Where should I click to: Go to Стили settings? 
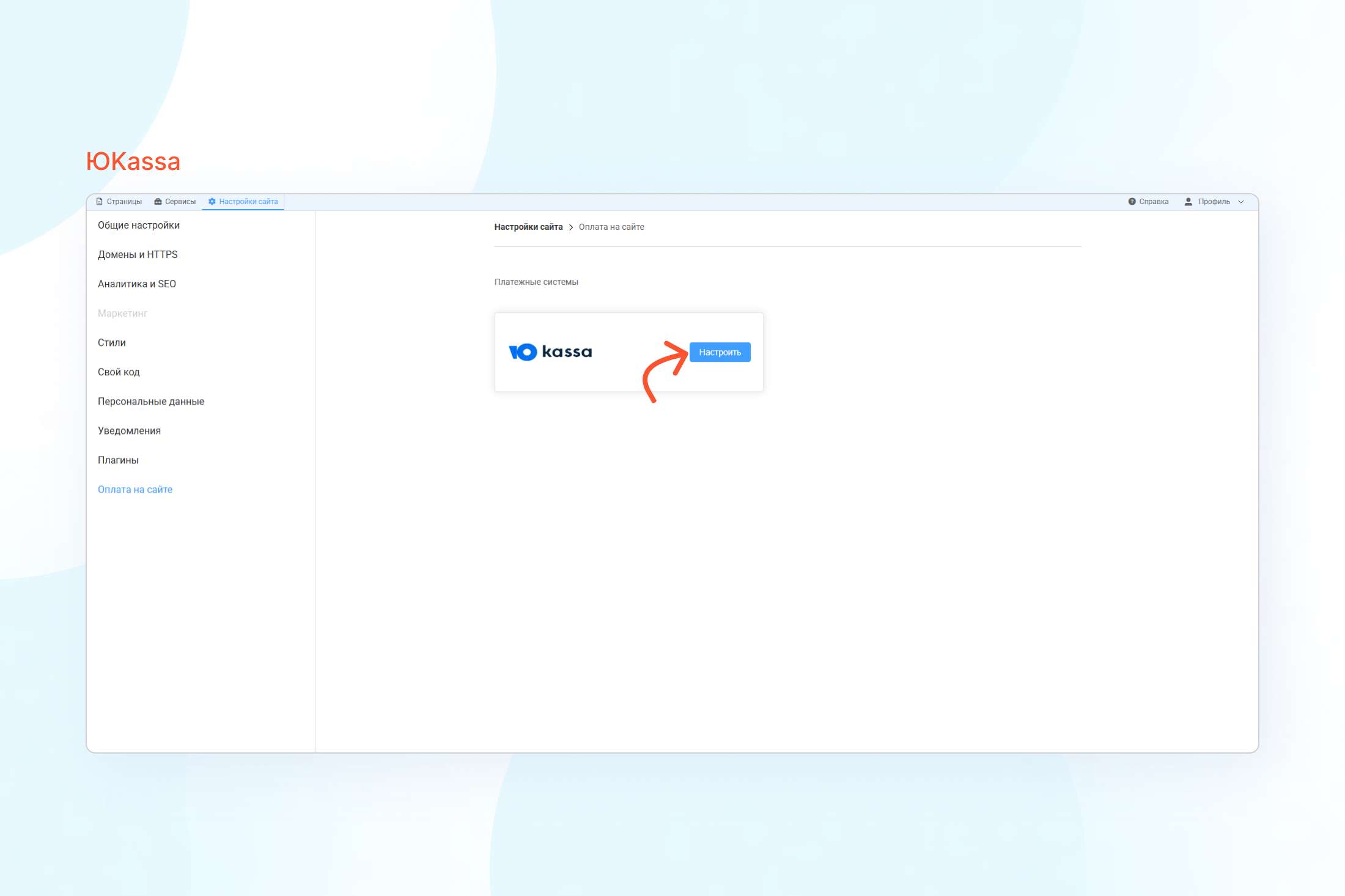click(x=112, y=343)
